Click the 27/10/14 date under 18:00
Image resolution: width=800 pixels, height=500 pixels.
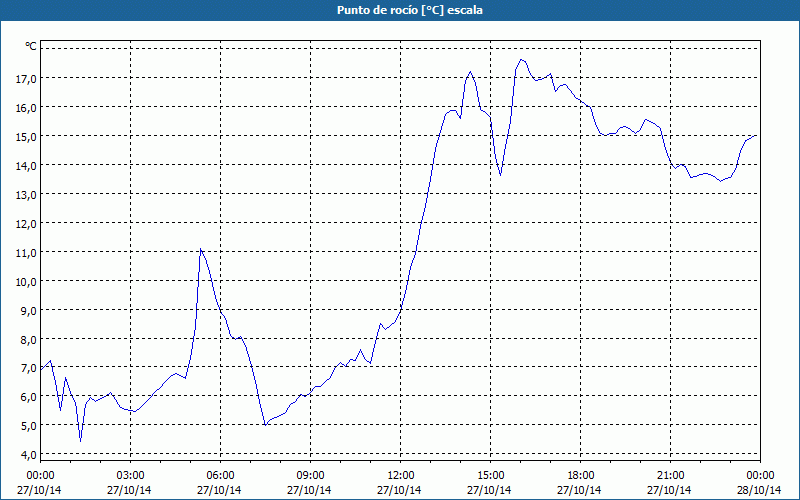click(580, 490)
